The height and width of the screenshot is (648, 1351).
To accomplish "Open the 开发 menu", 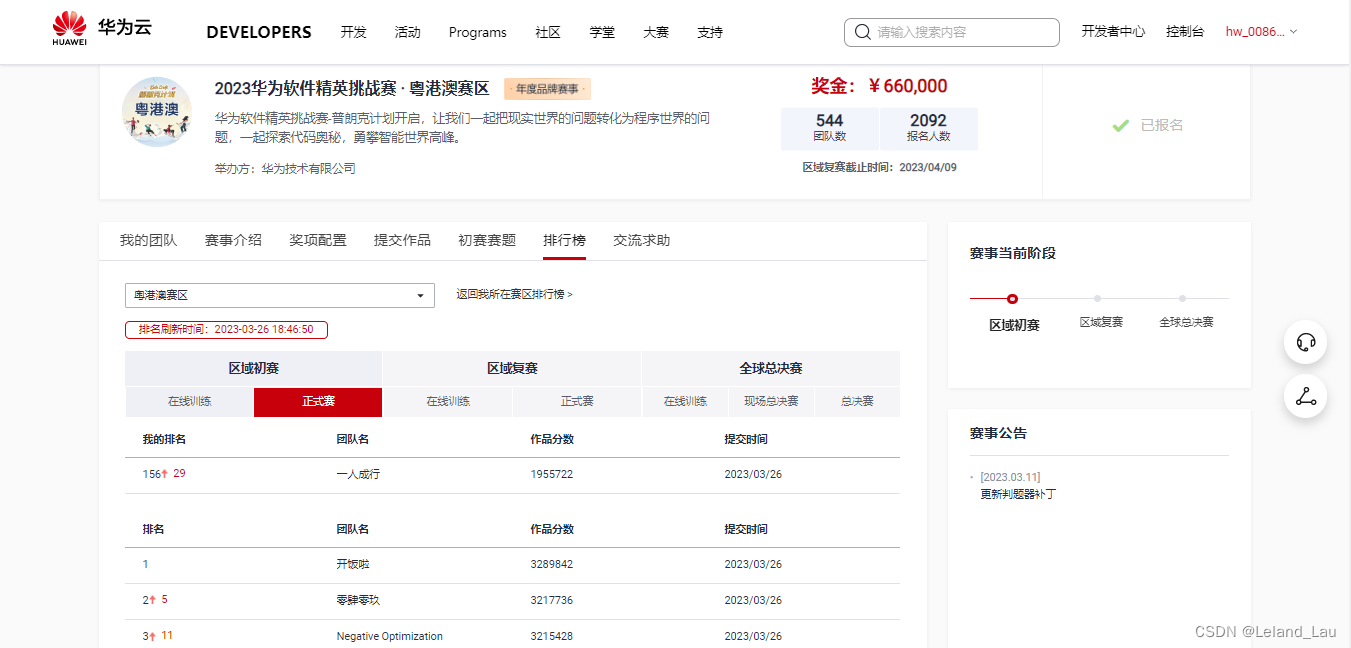I will click(353, 32).
